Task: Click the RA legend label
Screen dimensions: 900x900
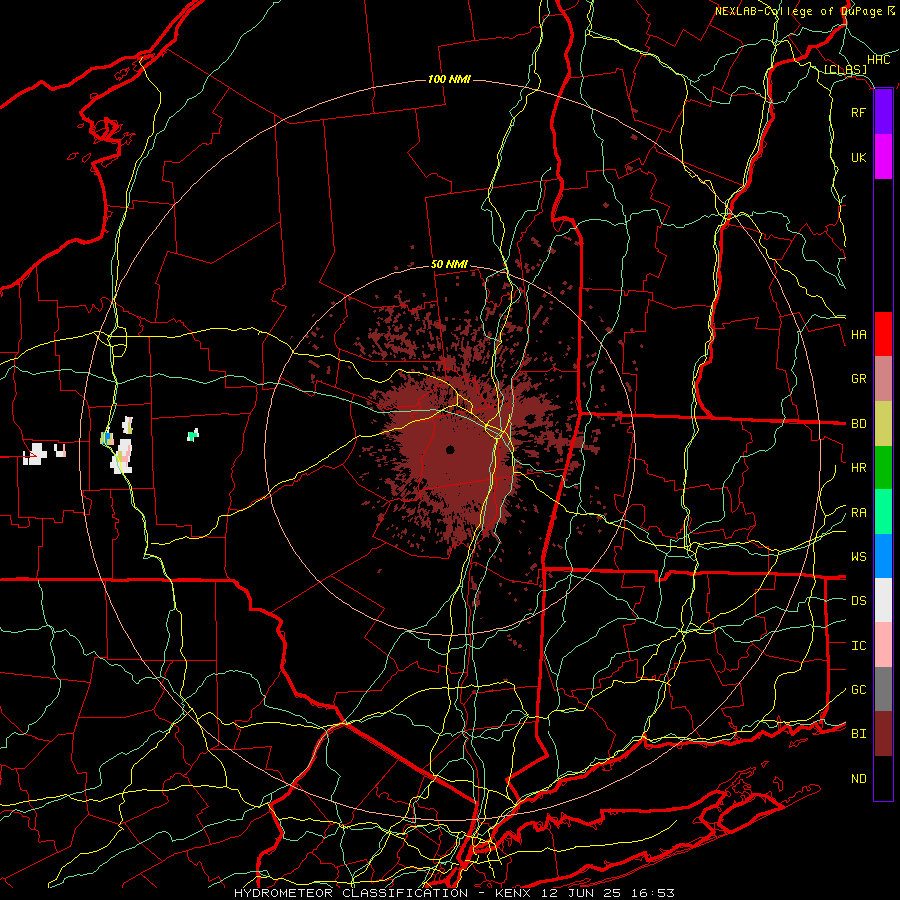Action: [x=859, y=513]
